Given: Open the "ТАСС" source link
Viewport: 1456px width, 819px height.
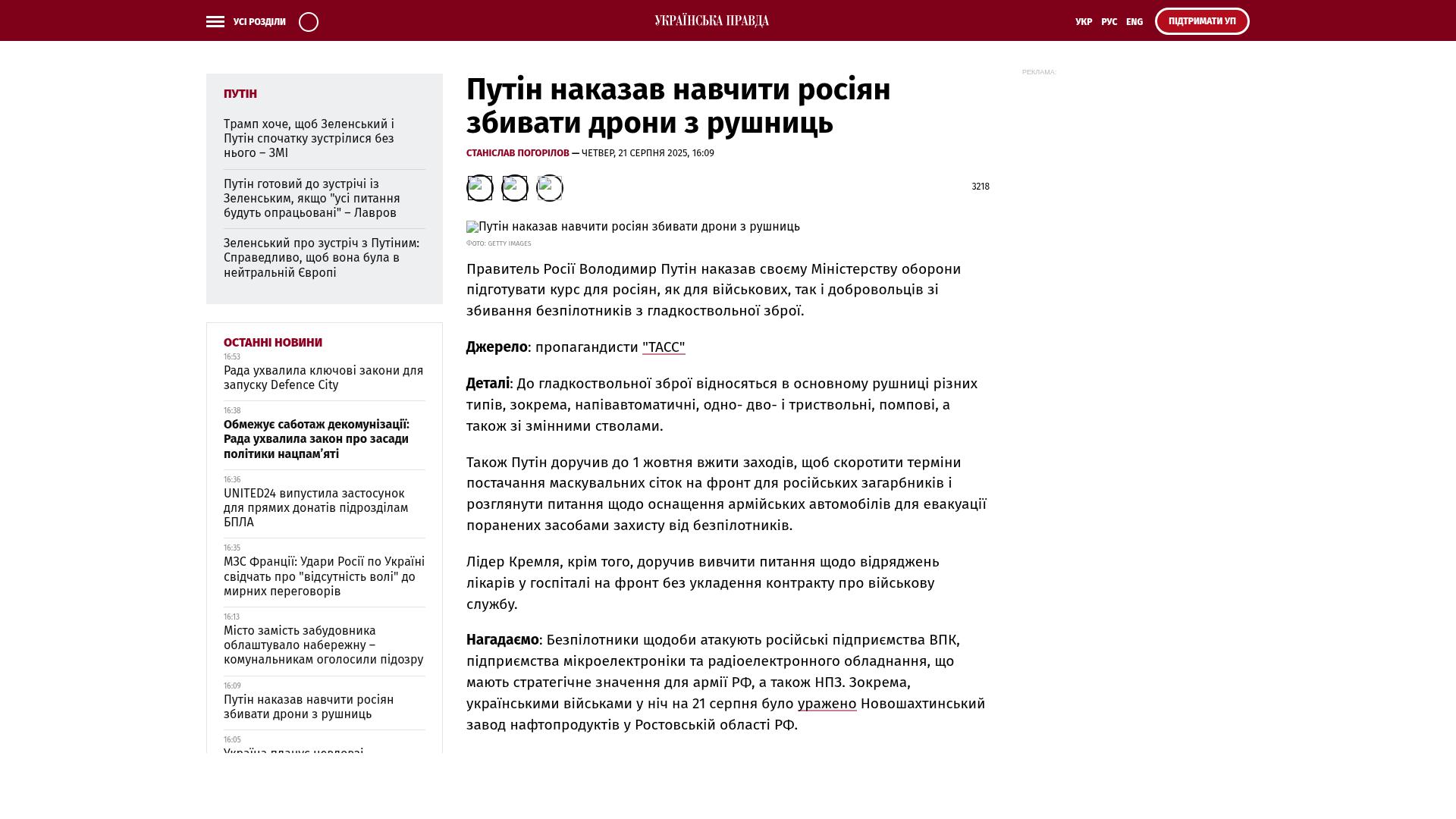Looking at the screenshot, I should [x=664, y=347].
